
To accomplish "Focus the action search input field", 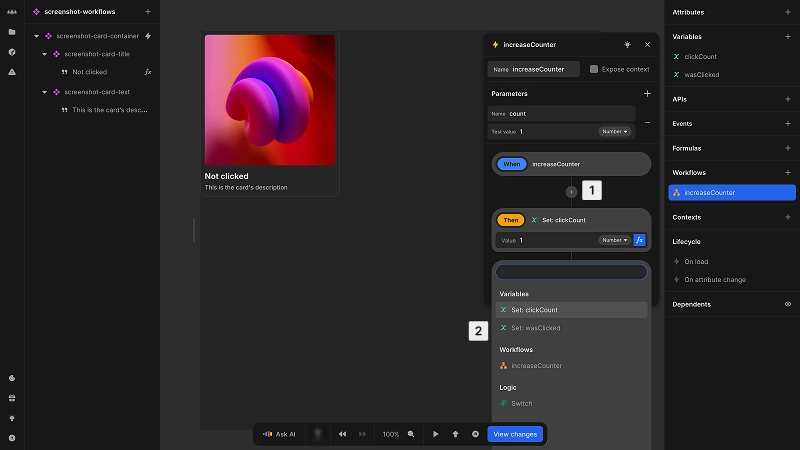I will [571, 272].
